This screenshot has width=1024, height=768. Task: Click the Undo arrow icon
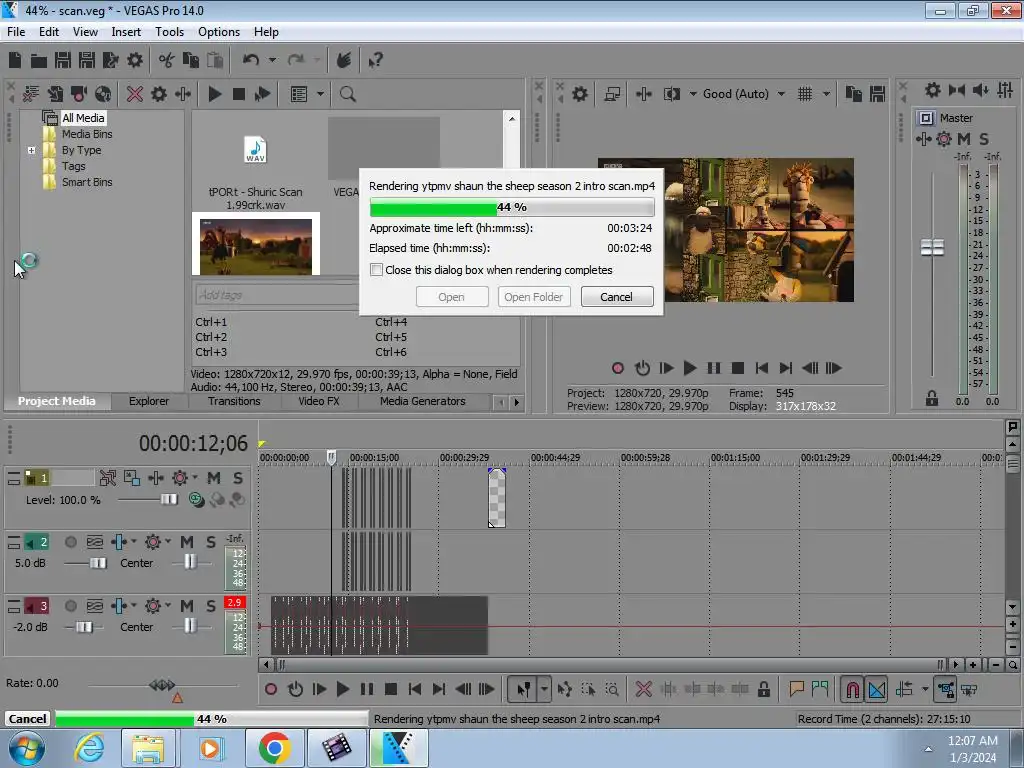point(251,61)
